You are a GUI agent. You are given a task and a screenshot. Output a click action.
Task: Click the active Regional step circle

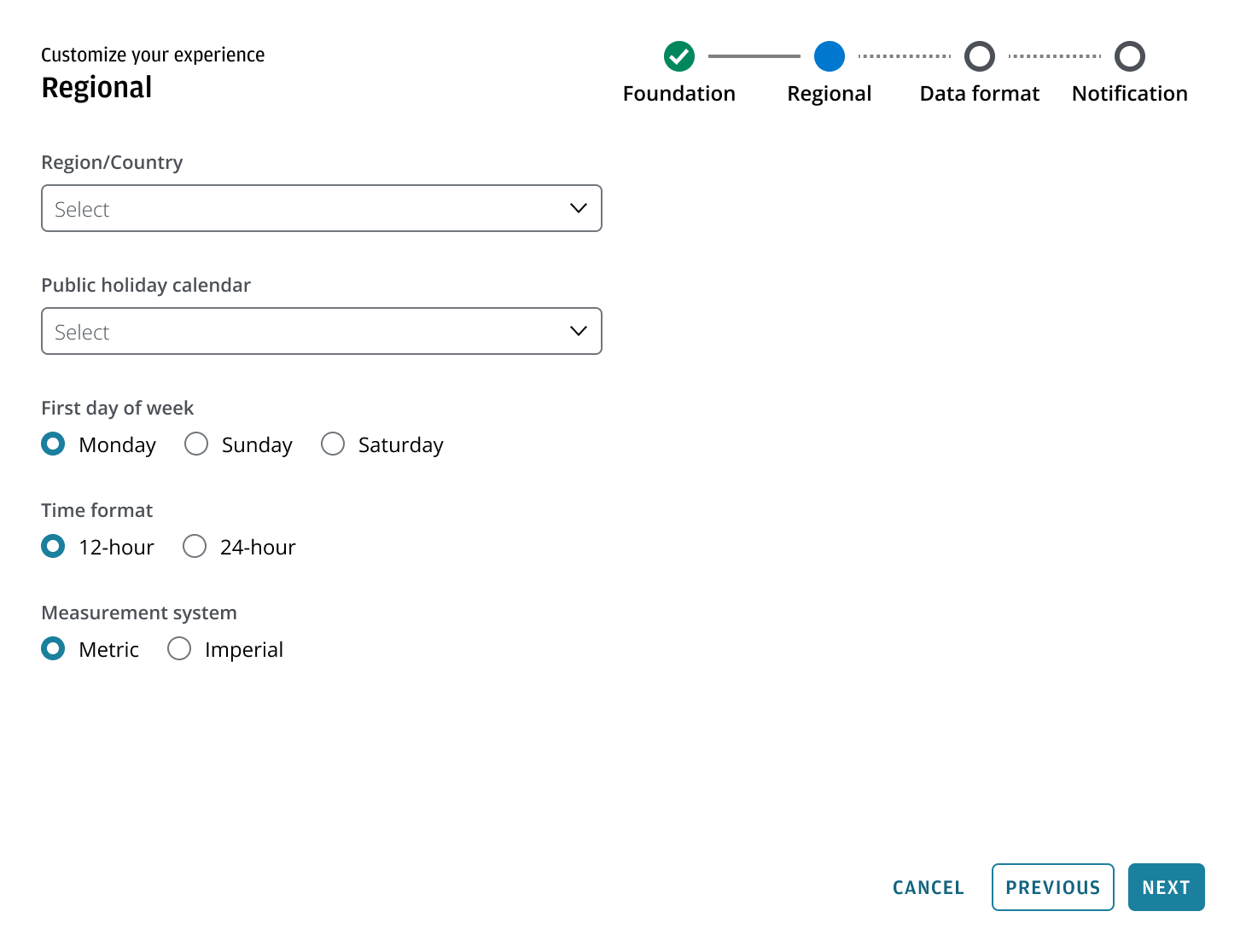[x=830, y=56]
